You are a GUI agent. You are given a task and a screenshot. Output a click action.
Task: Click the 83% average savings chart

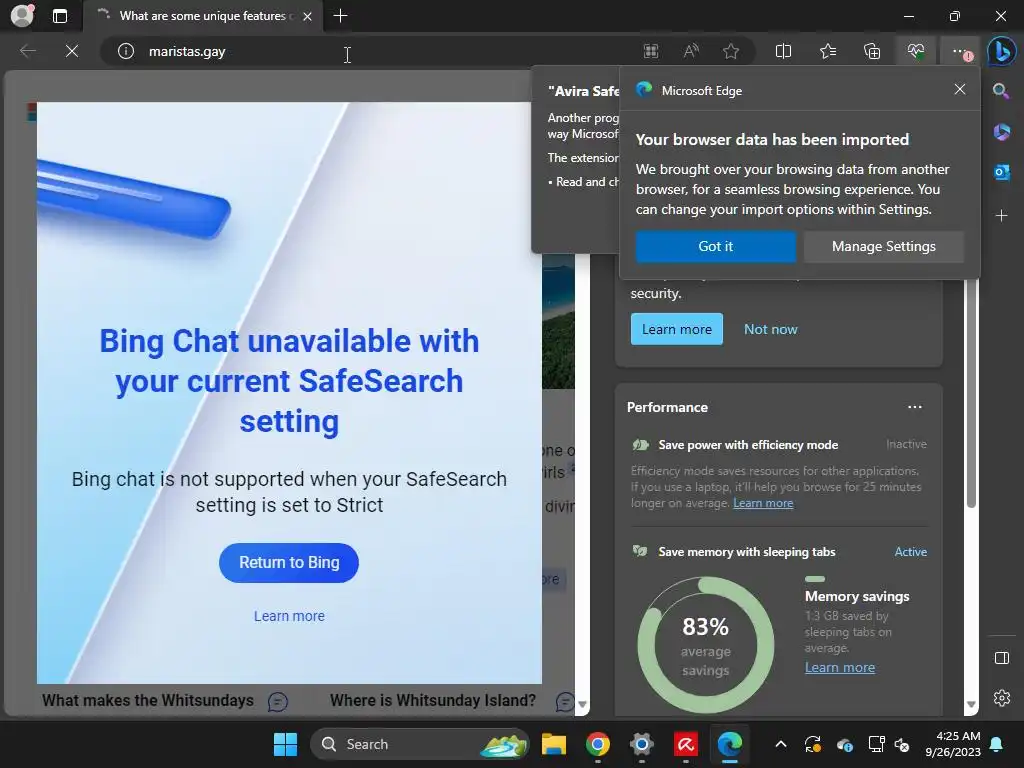(705, 645)
